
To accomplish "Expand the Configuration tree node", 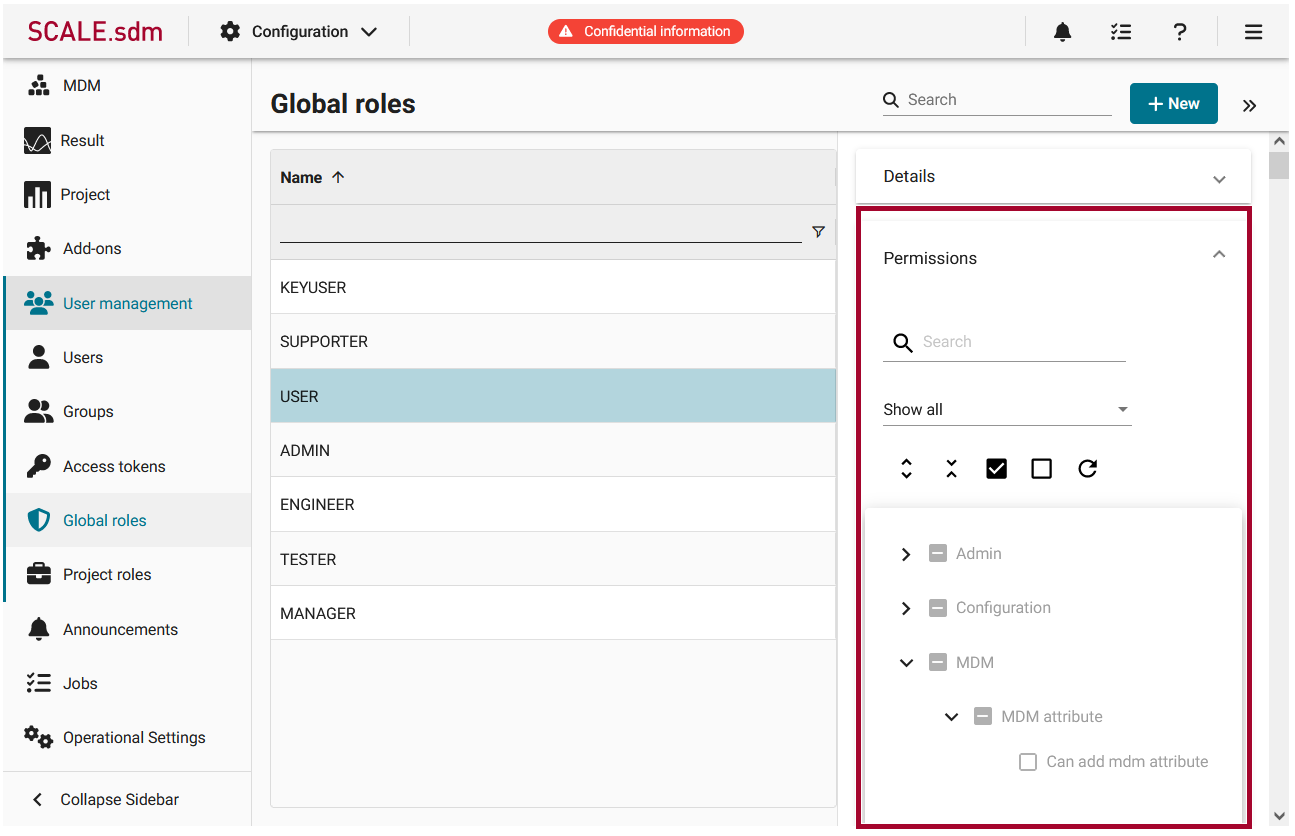I will pyautogui.click(x=906, y=608).
